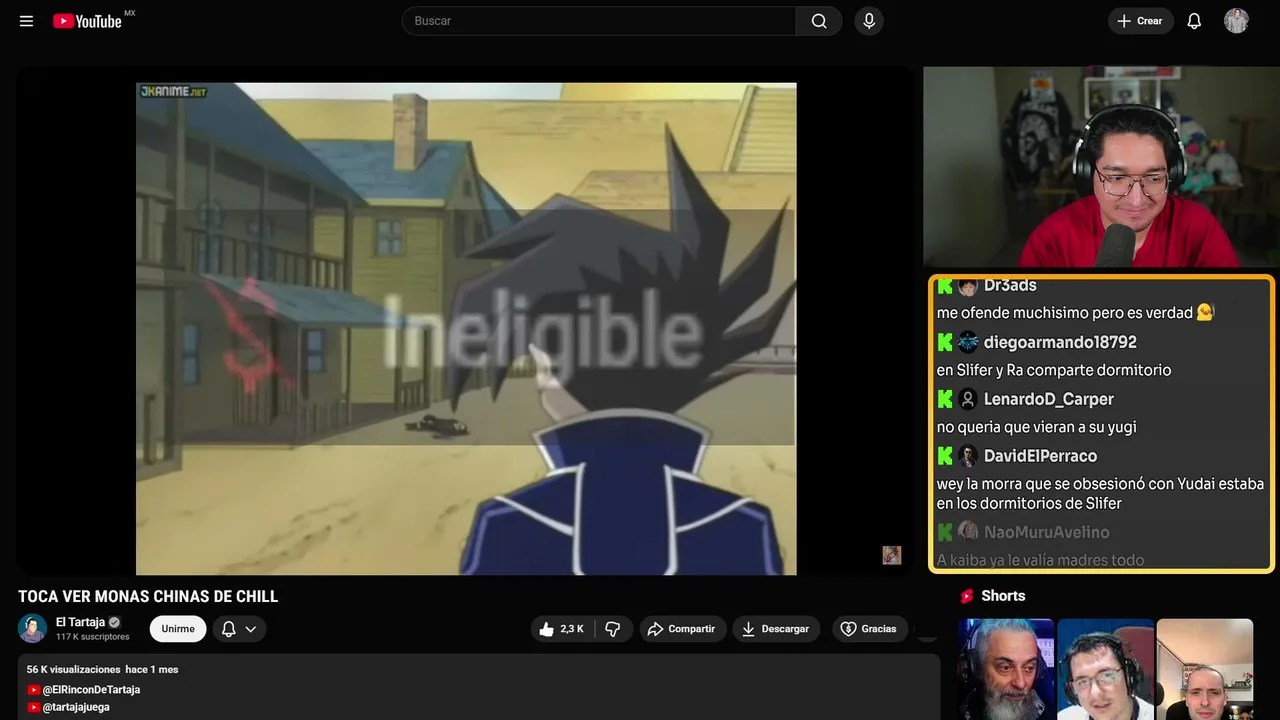This screenshot has width=1280, height=720.
Task: Click chat username Dr3ads
Action: (1010, 286)
